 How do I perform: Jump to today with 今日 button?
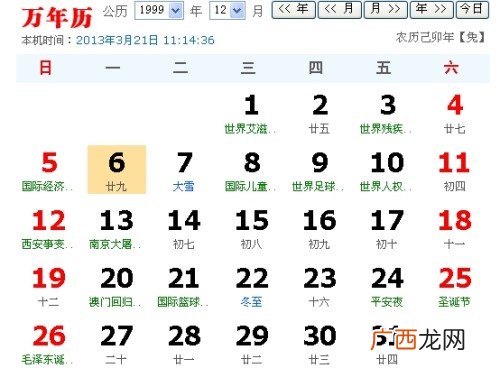(472, 10)
